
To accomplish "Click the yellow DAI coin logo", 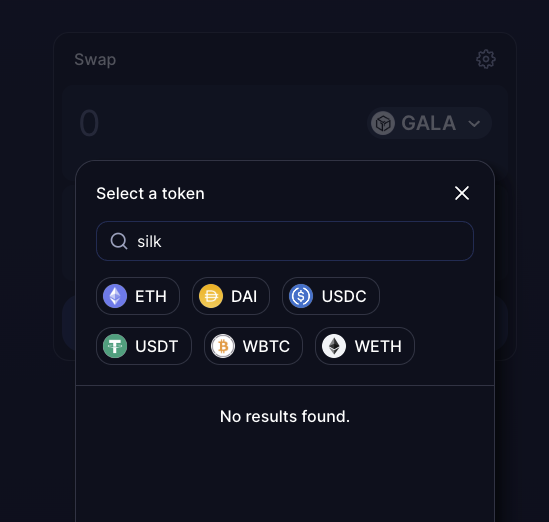I will 211,296.
